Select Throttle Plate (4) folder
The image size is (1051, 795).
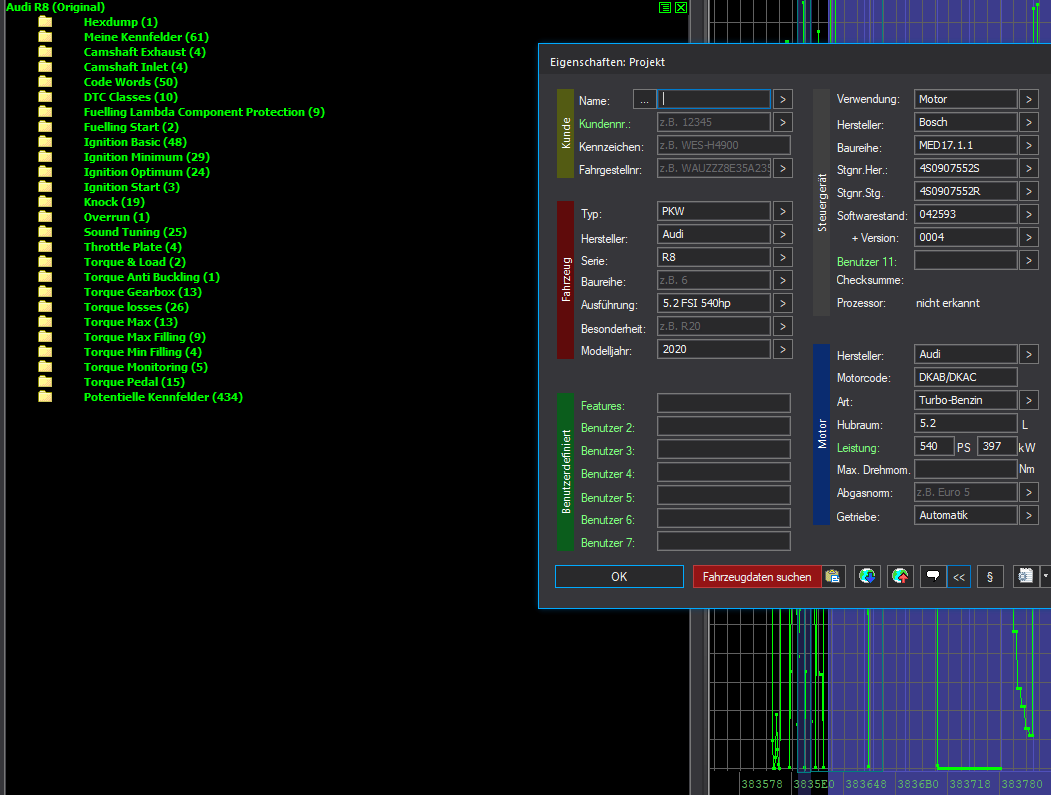click(x=133, y=247)
